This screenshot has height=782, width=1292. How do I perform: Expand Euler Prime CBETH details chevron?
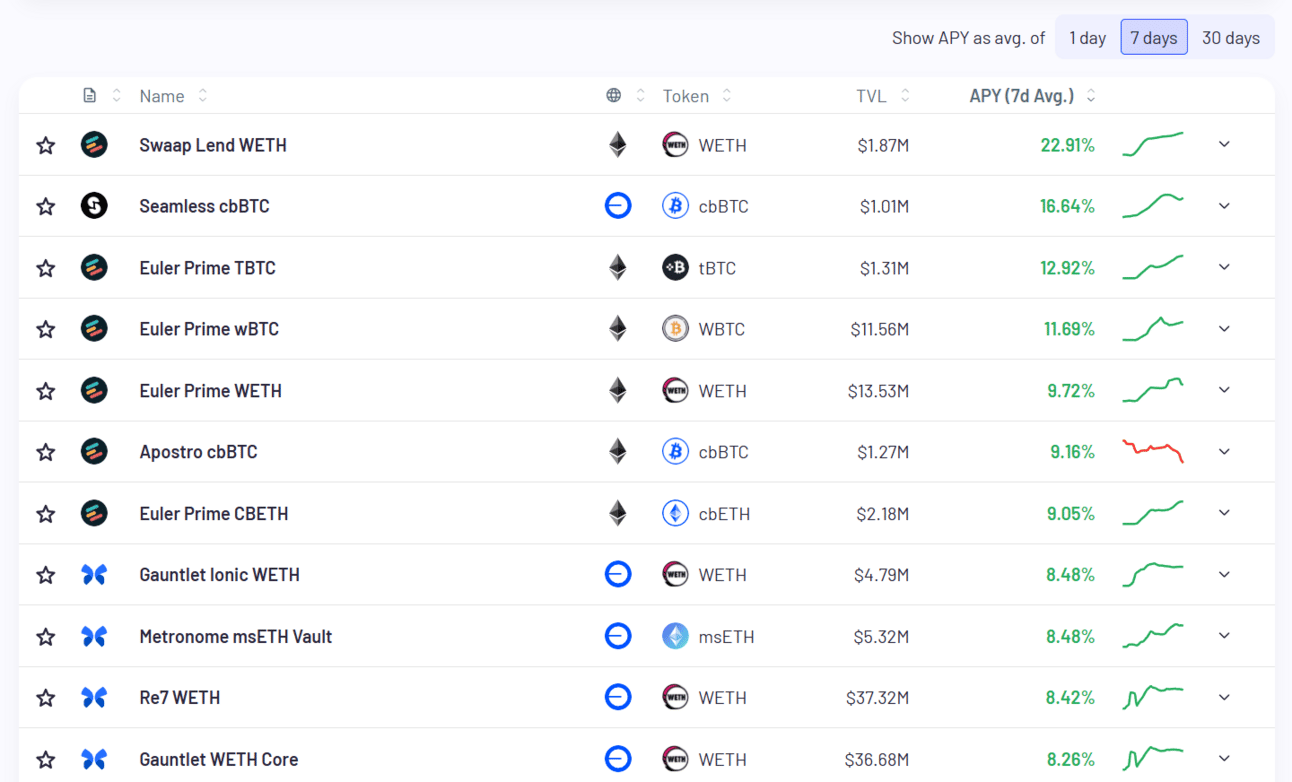[x=1224, y=513]
